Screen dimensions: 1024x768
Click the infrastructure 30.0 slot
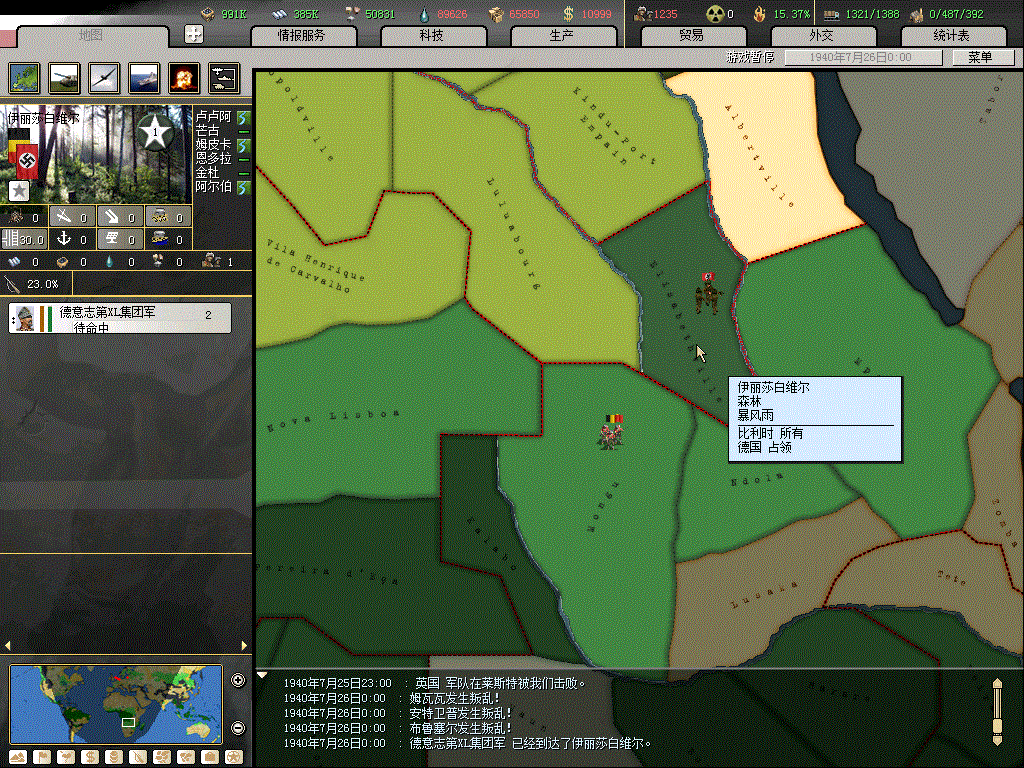pyautogui.click(x=24, y=239)
